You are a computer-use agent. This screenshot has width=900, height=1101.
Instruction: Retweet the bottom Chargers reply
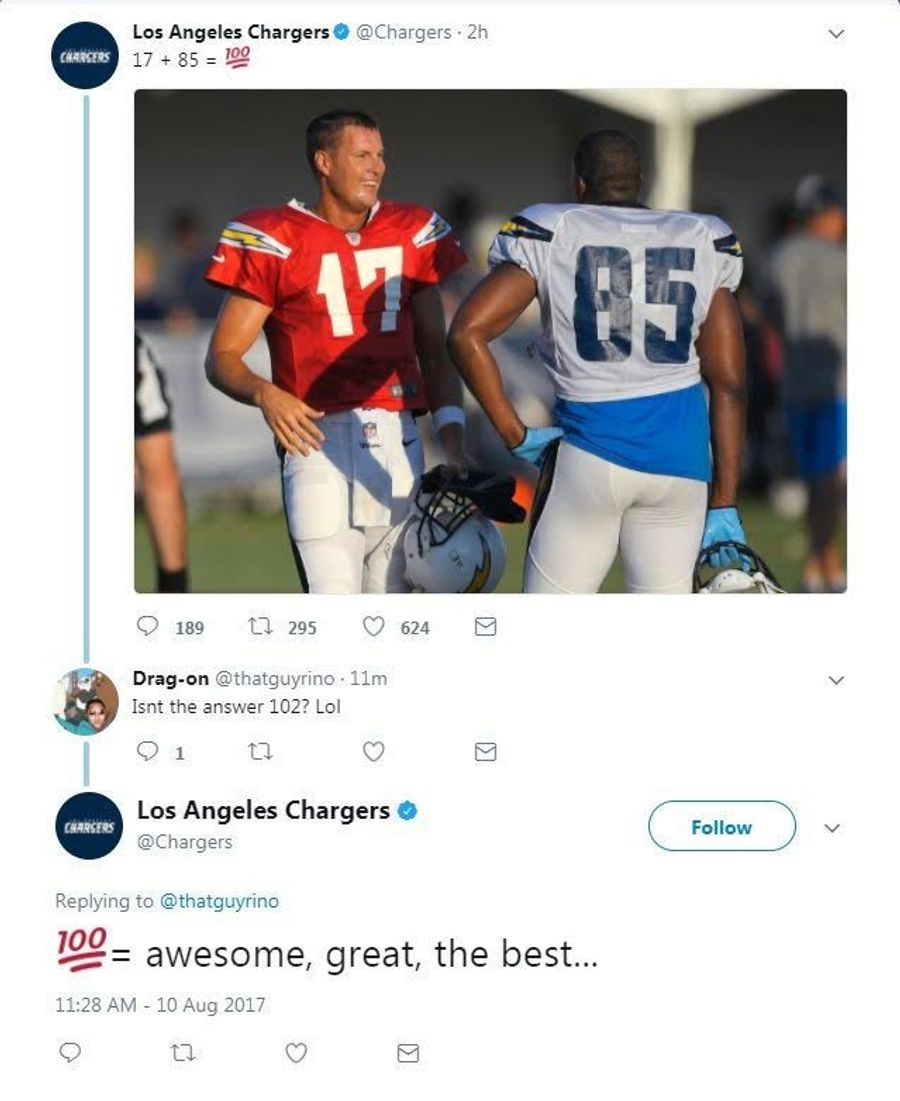(183, 1053)
